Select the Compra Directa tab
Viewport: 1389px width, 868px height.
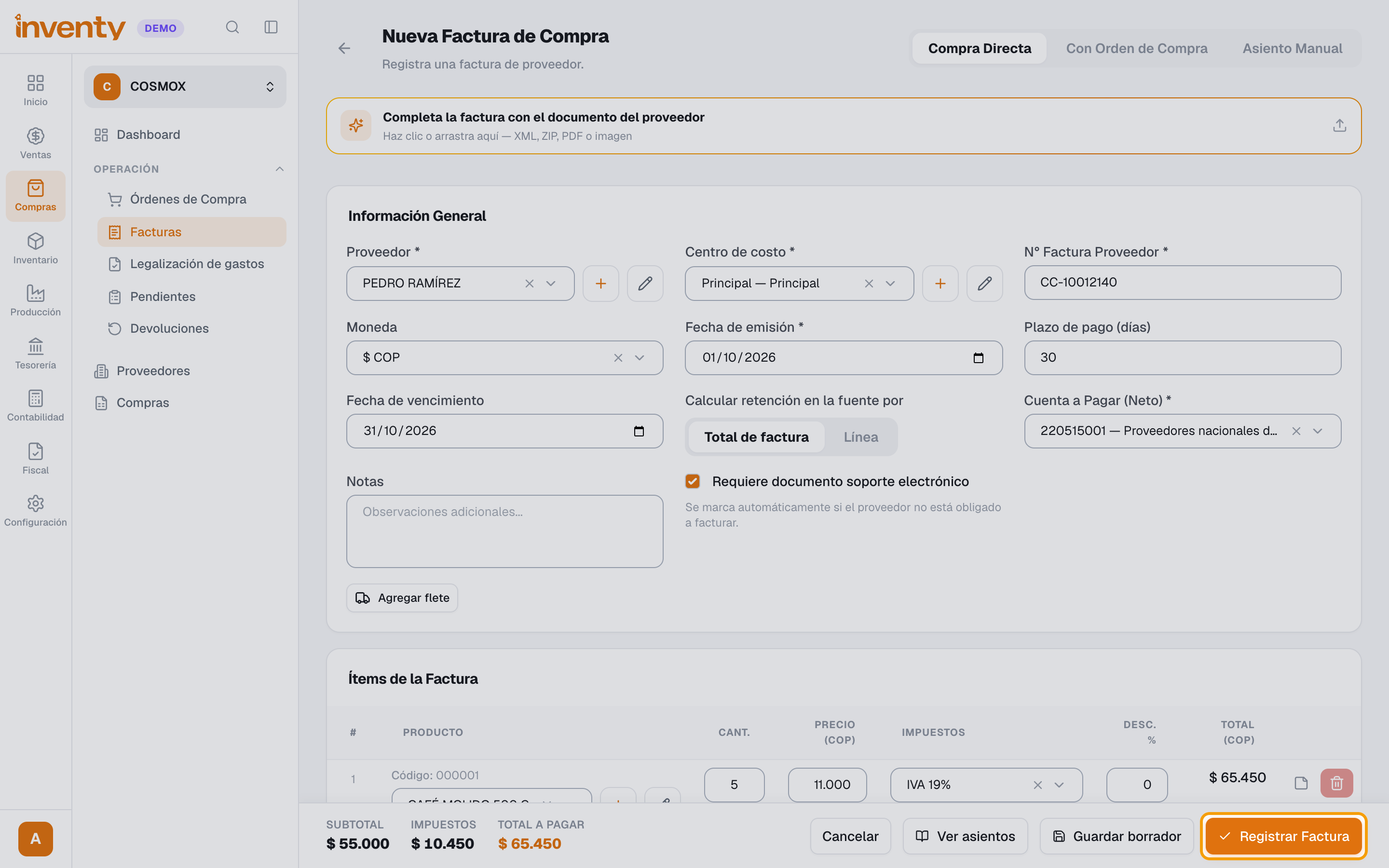979,48
